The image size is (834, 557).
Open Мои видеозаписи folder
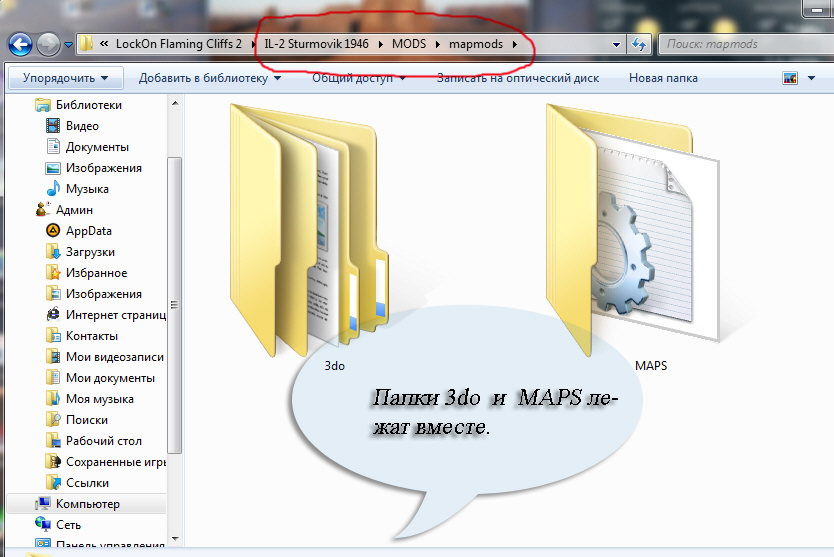coord(114,357)
